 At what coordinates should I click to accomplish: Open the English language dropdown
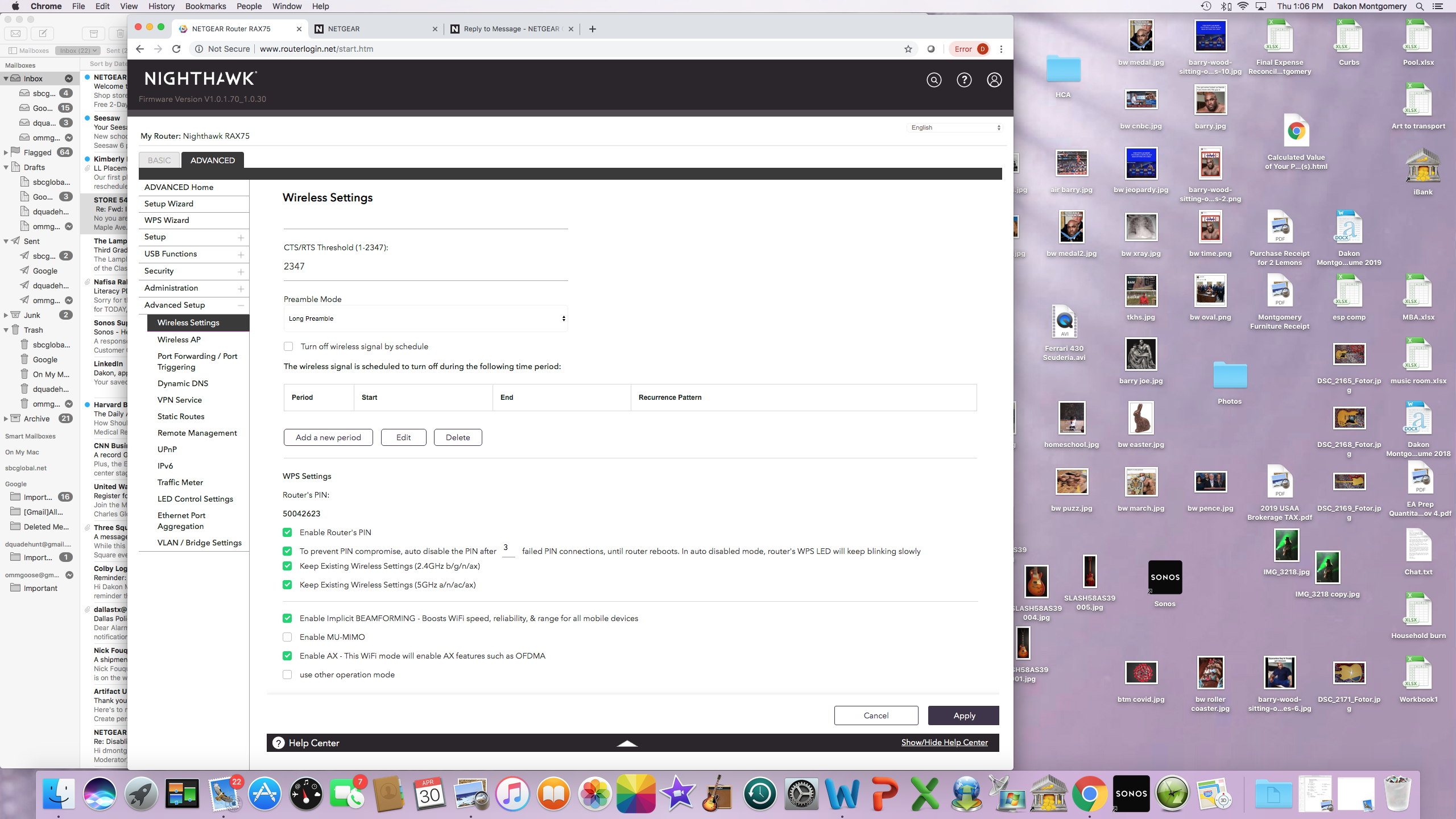click(955, 127)
